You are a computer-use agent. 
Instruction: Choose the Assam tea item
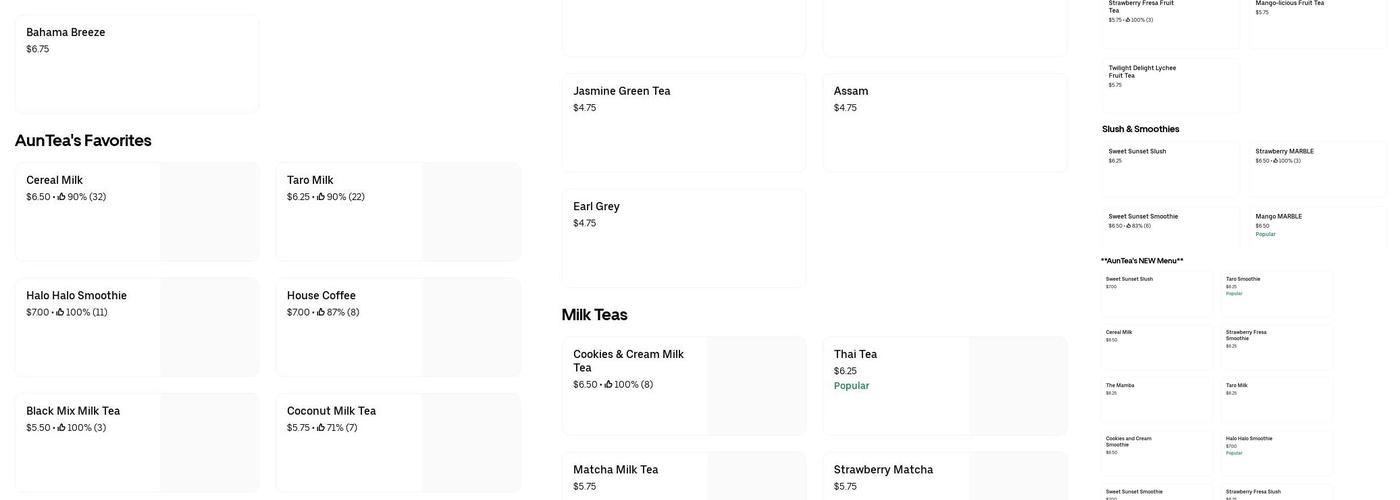tap(944, 122)
